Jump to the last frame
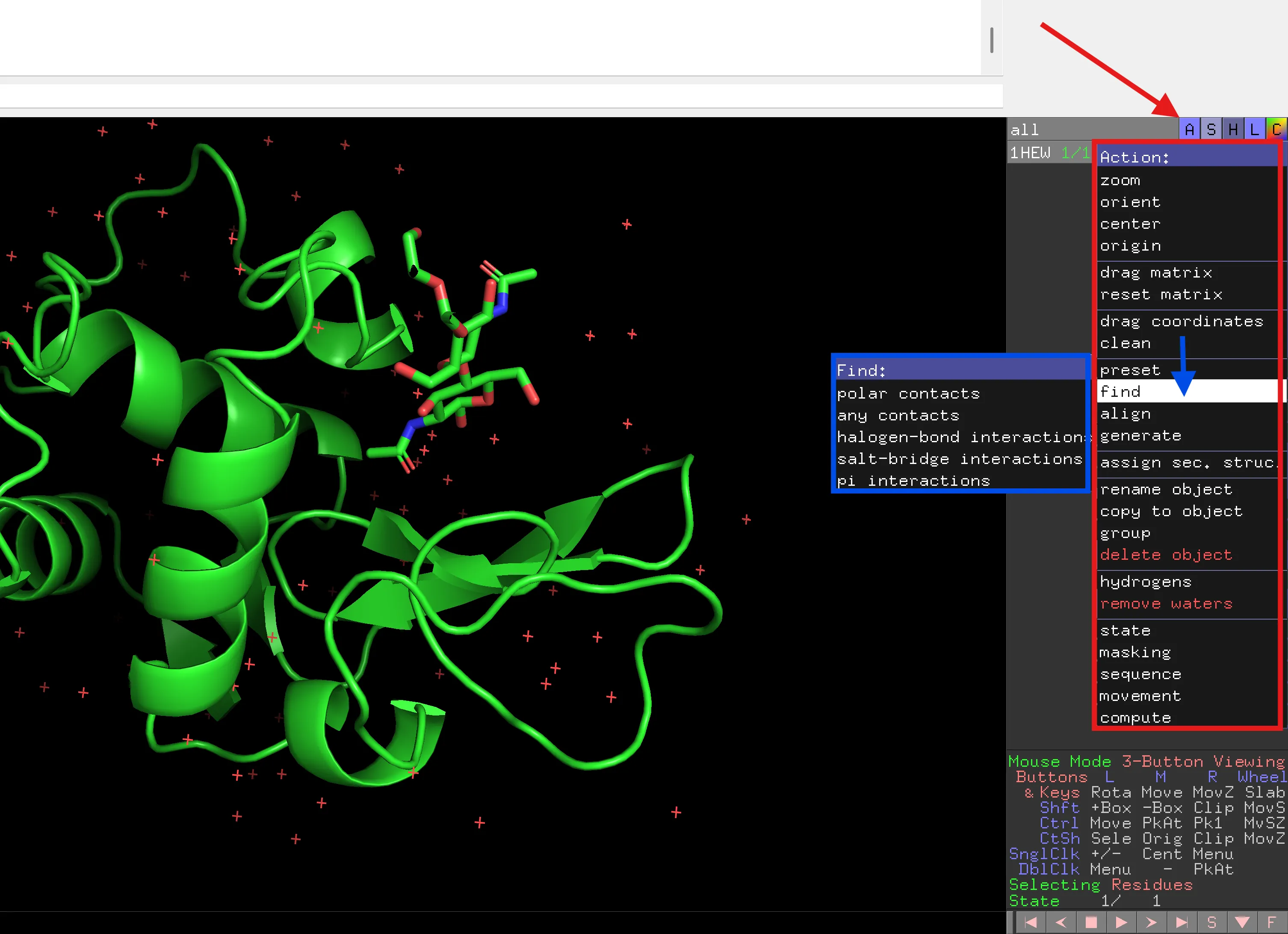Image resolution: width=1288 pixels, height=934 pixels. pyautogui.click(x=1182, y=922)
